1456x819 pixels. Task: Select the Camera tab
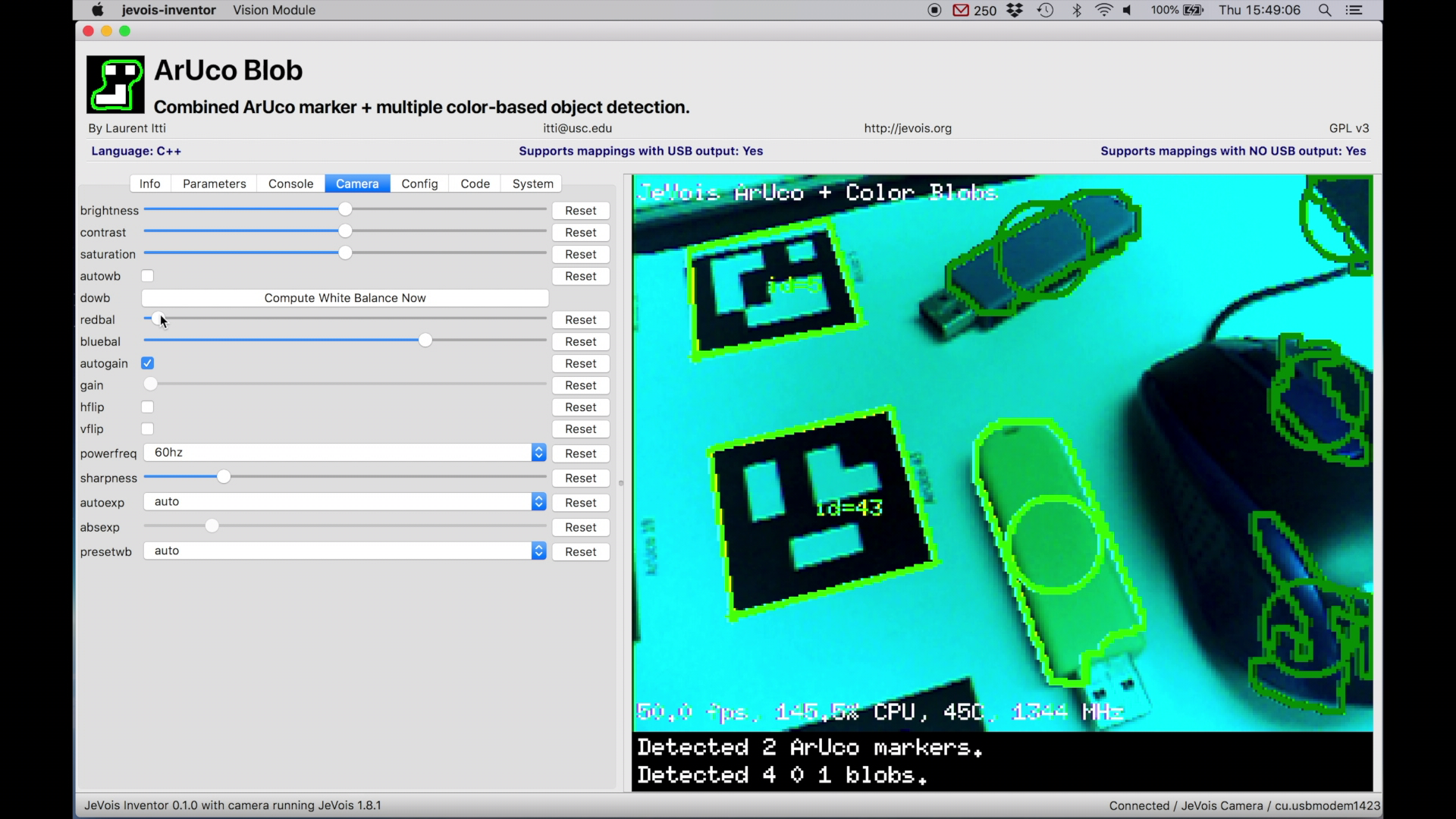[357, 184]
